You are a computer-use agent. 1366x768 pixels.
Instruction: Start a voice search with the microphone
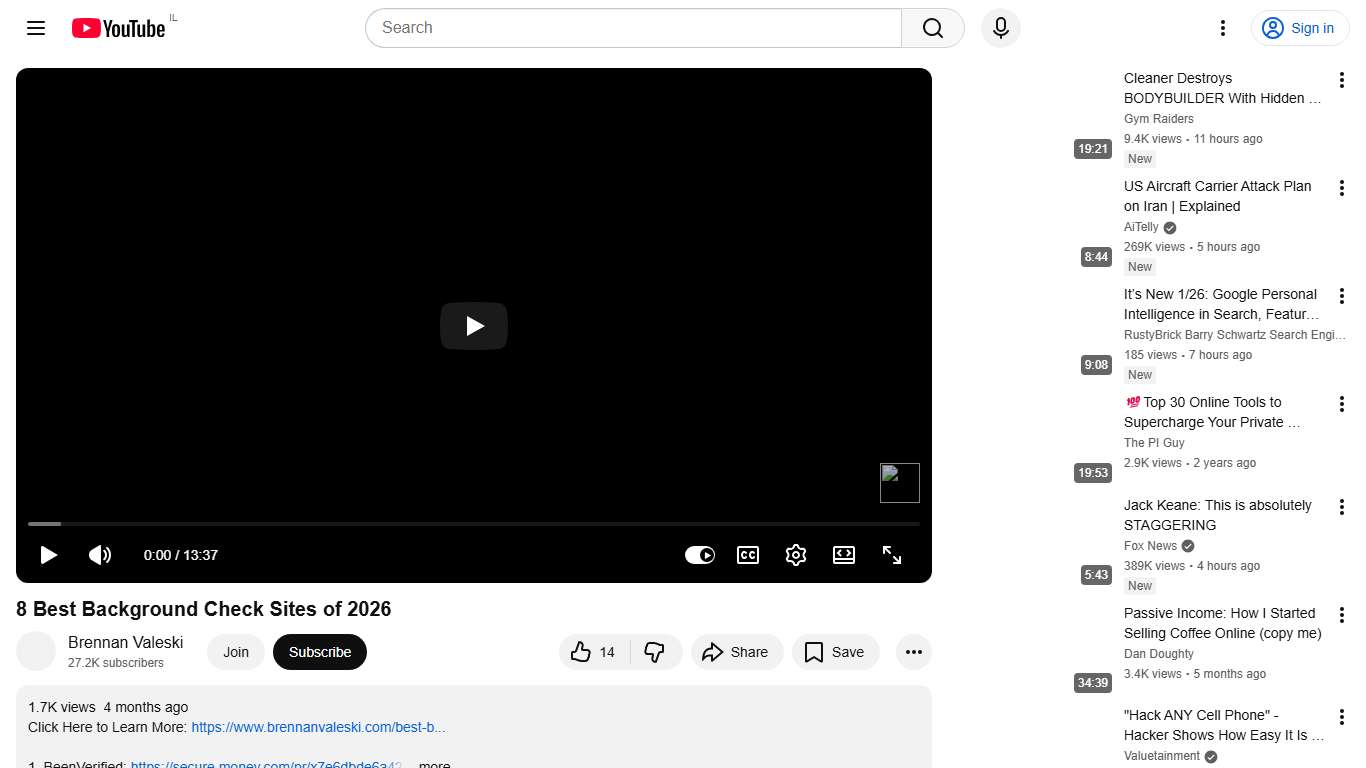tap(1000, 28)
